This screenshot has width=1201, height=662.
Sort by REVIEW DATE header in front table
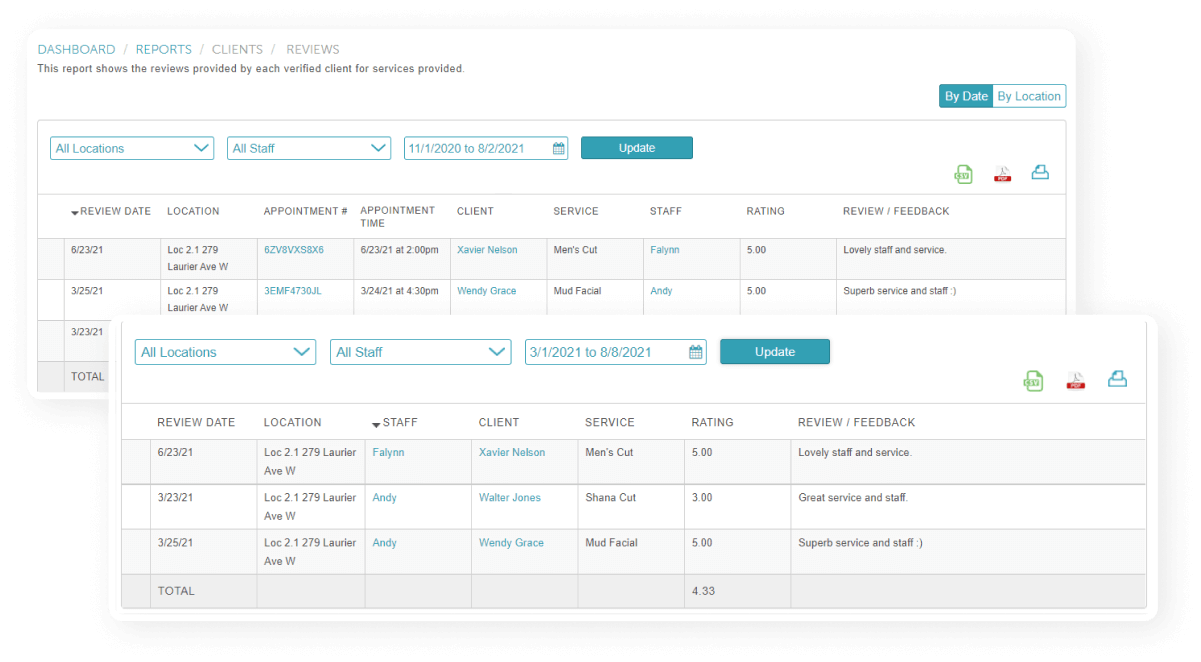(x=196, y=423)
